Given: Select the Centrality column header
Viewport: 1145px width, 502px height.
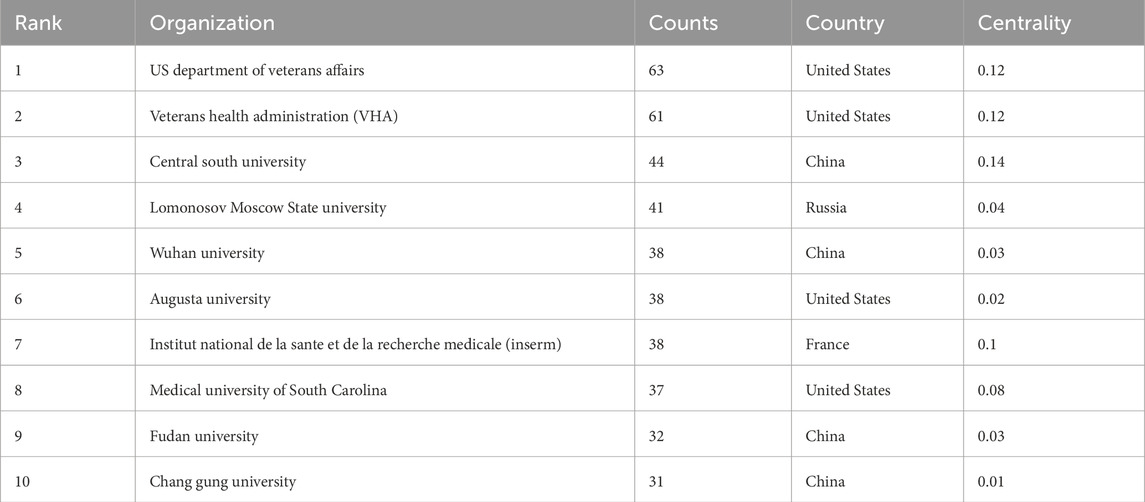Looking at the screenshot, I should (x=1022, y=23).
